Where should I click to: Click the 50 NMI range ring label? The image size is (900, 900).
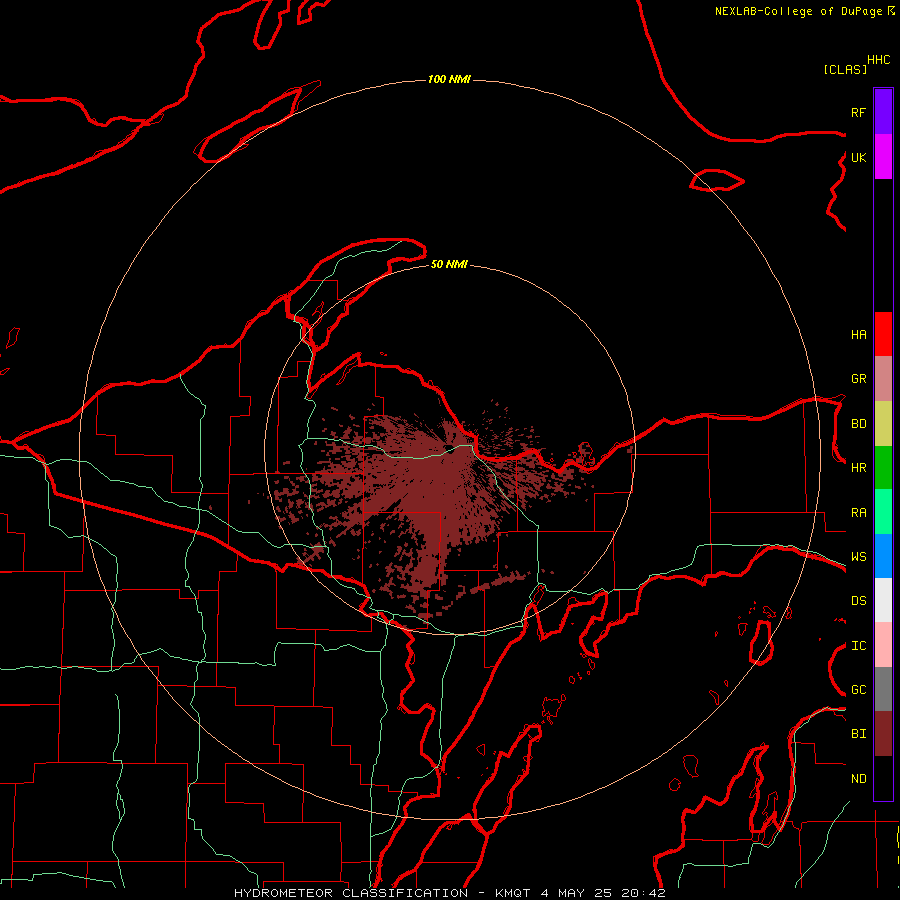click(449, 264)
